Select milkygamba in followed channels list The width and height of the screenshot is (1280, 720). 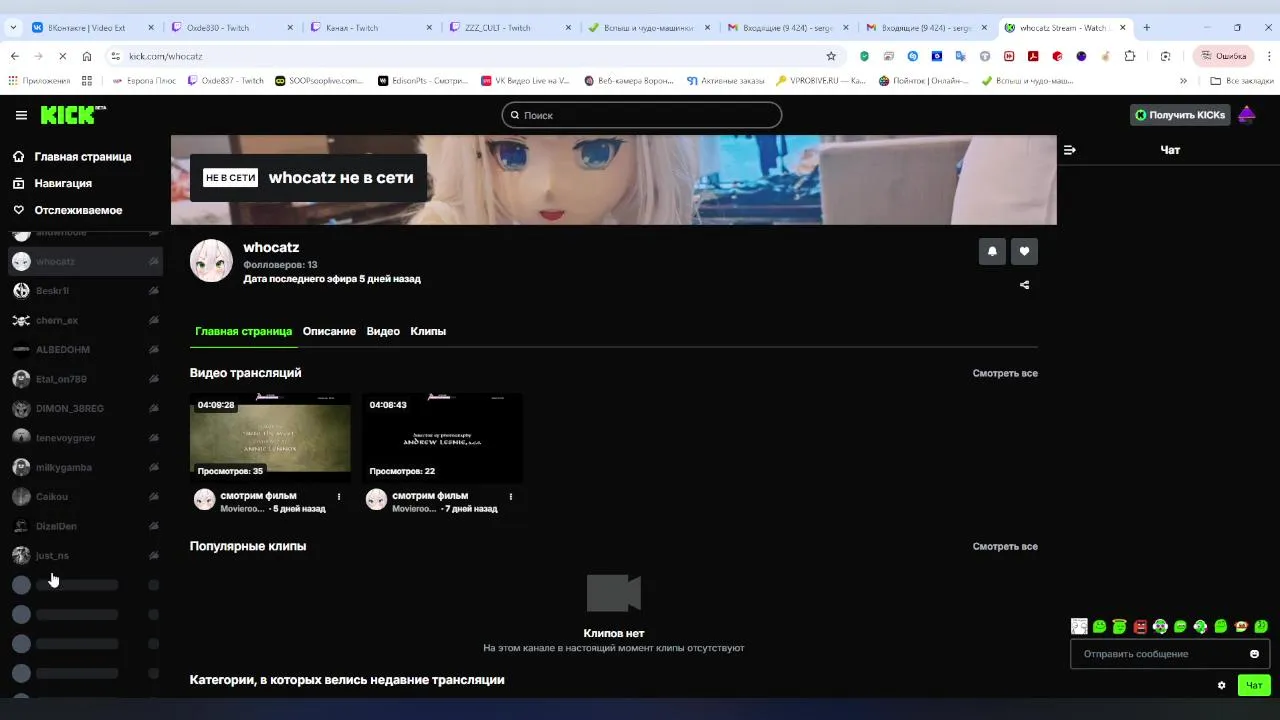click(x=85, y=467)
